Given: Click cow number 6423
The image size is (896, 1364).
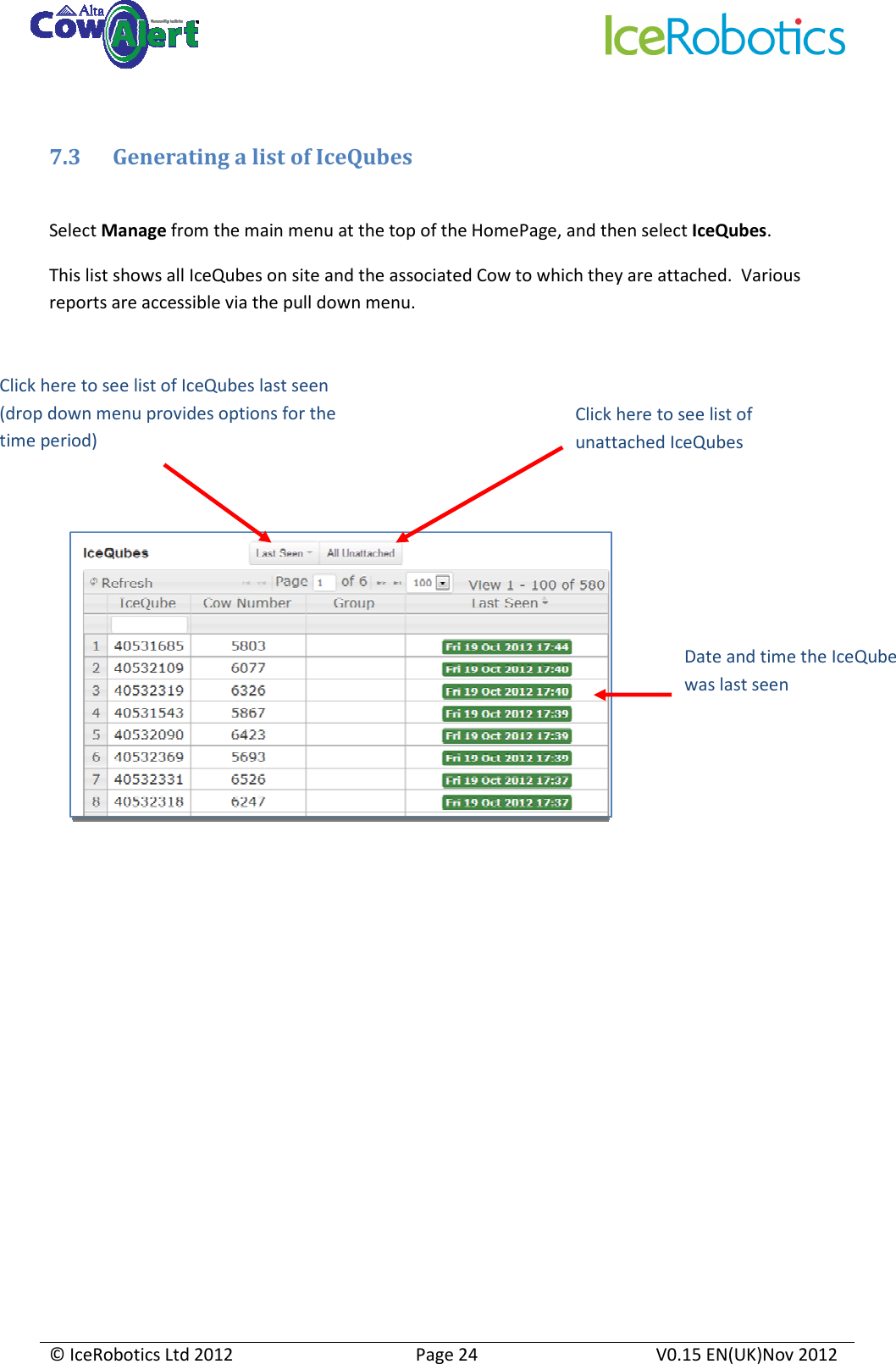Looking at the screenshot, I should [x=248, y=735].
